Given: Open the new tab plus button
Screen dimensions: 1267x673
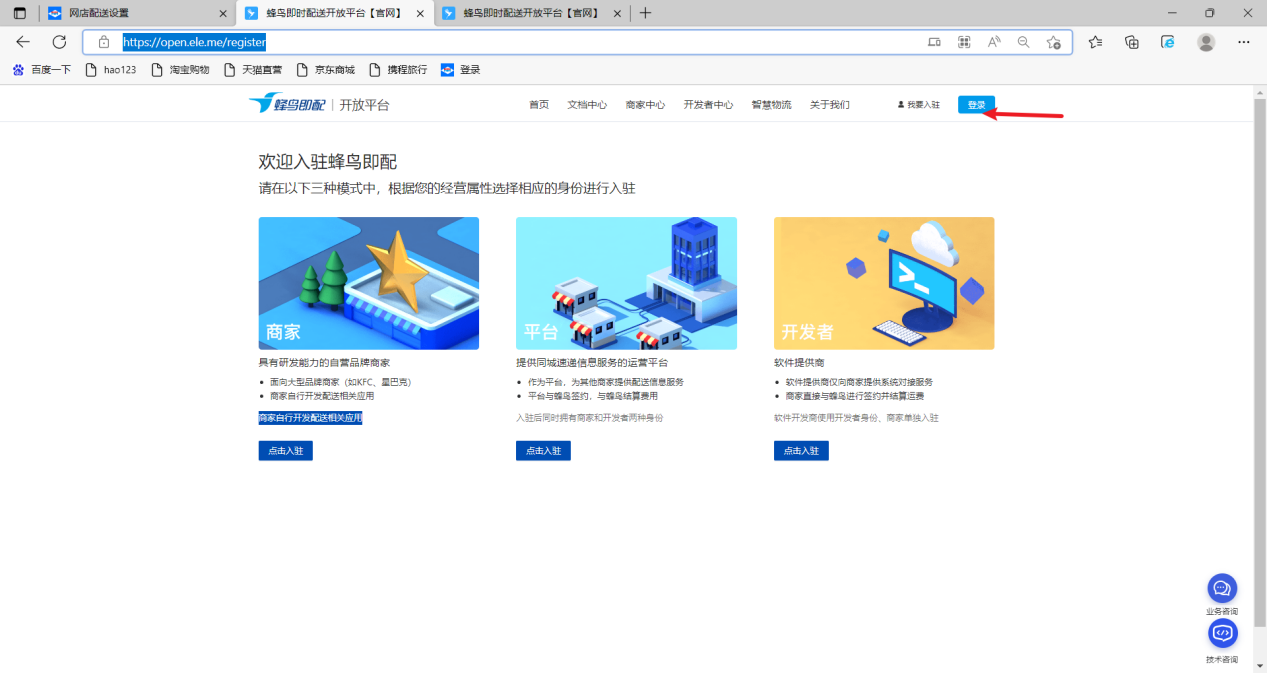Looking at the screenshot, I should pos(645,13).
